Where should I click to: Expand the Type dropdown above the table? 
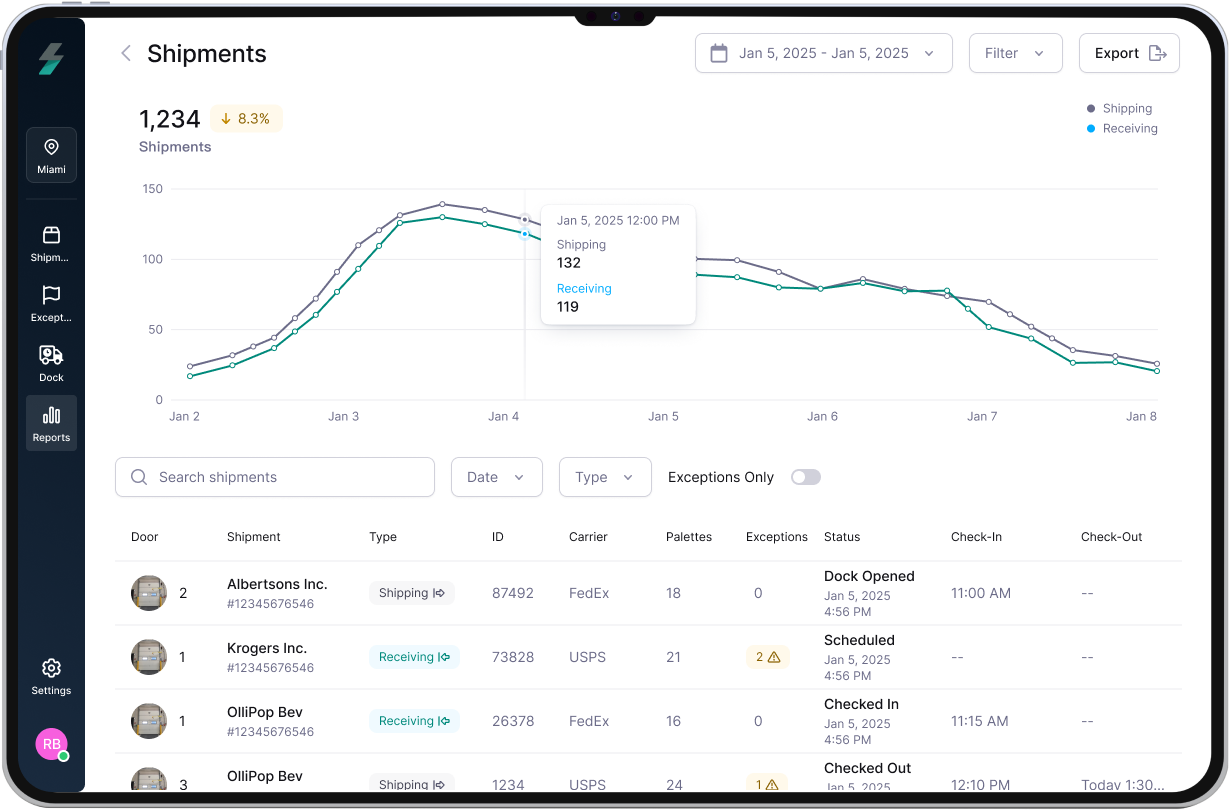604,477
